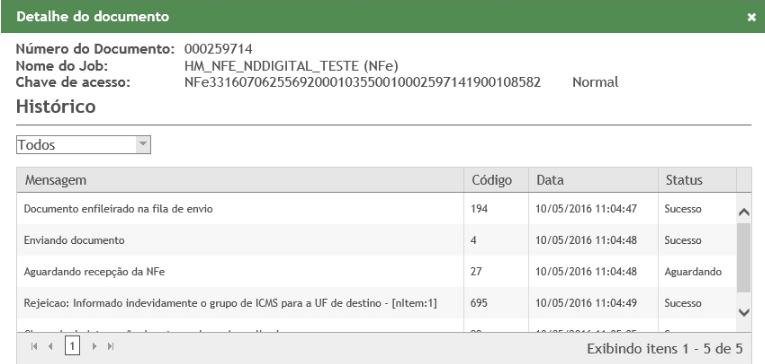
Task: Select the Enviando documento row
Action: pyautogui.click(x=377, y=240)
